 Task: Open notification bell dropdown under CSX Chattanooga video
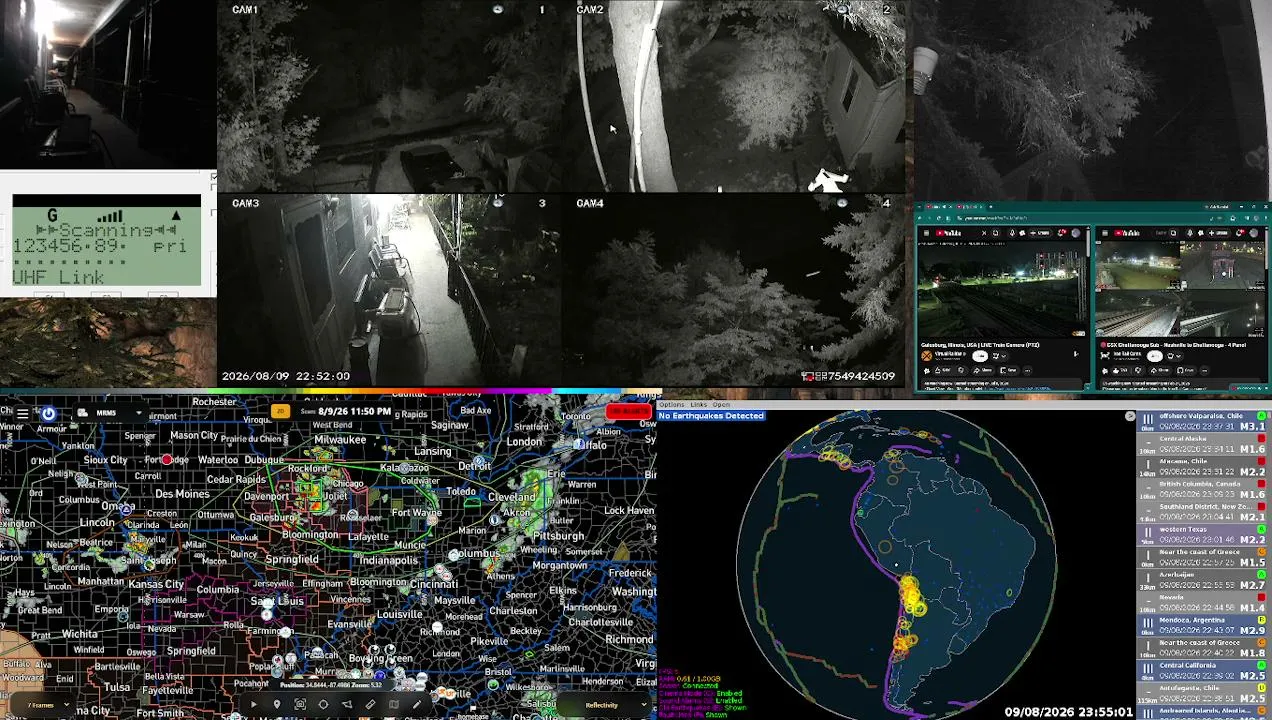1174,356
